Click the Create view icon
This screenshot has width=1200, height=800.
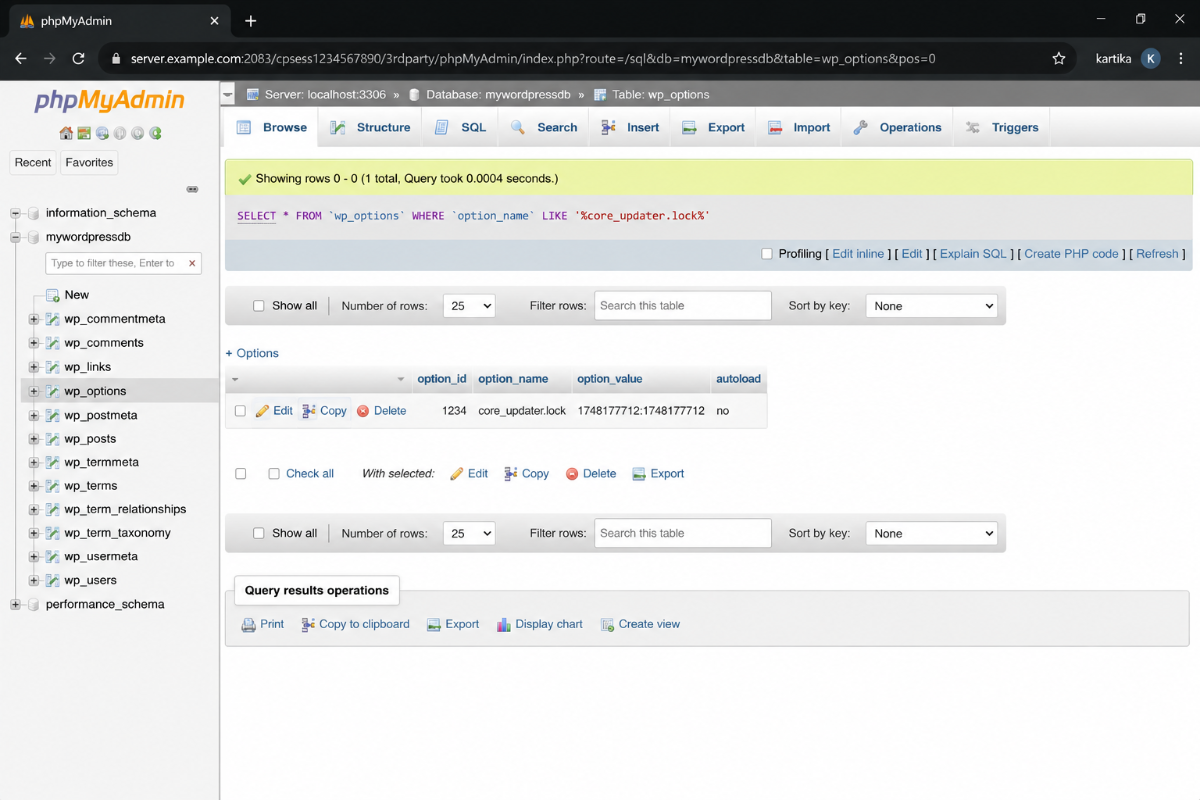click(x=607, y=625)
